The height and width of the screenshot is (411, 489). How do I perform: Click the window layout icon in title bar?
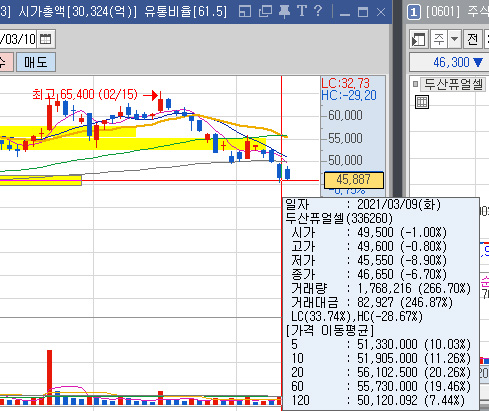(x=245, y=12)
